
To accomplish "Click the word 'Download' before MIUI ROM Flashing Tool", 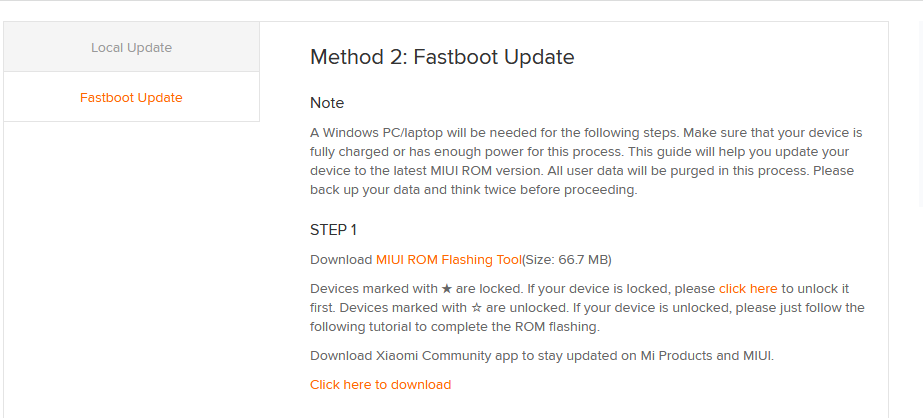I will point(341,260).
